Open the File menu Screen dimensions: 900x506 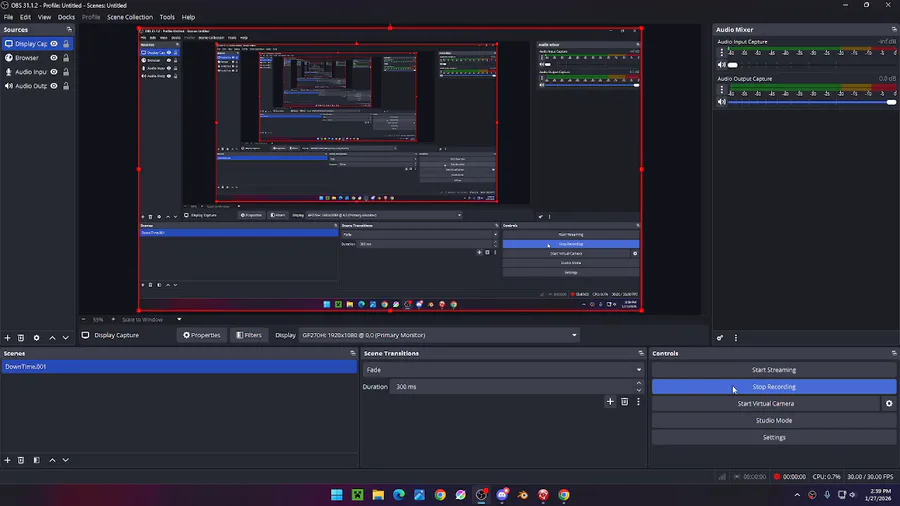pos(9,17)
